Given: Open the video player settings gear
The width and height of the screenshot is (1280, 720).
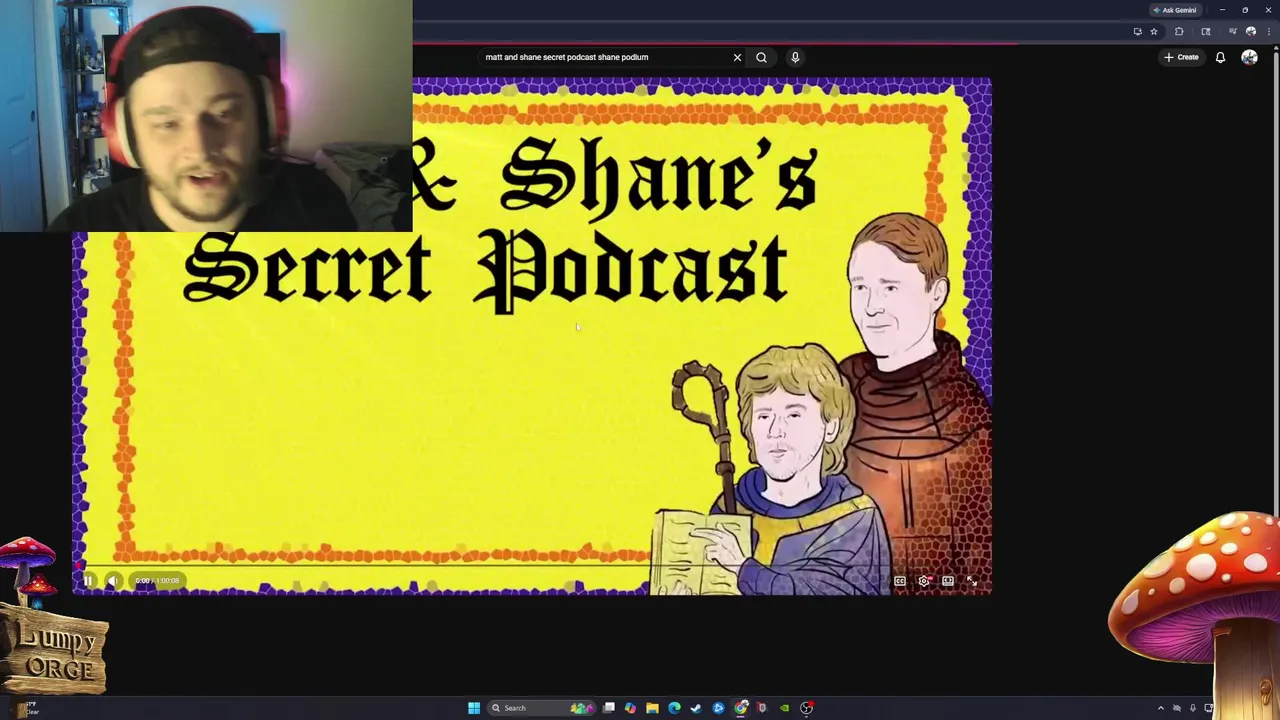Looking at the screenshot, I should (923, 581).
